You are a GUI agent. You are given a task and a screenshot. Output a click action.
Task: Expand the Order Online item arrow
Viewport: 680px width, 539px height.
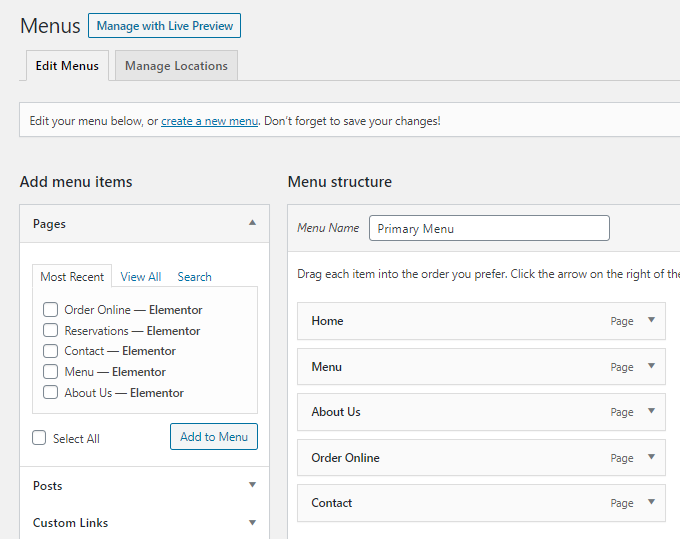651,458
